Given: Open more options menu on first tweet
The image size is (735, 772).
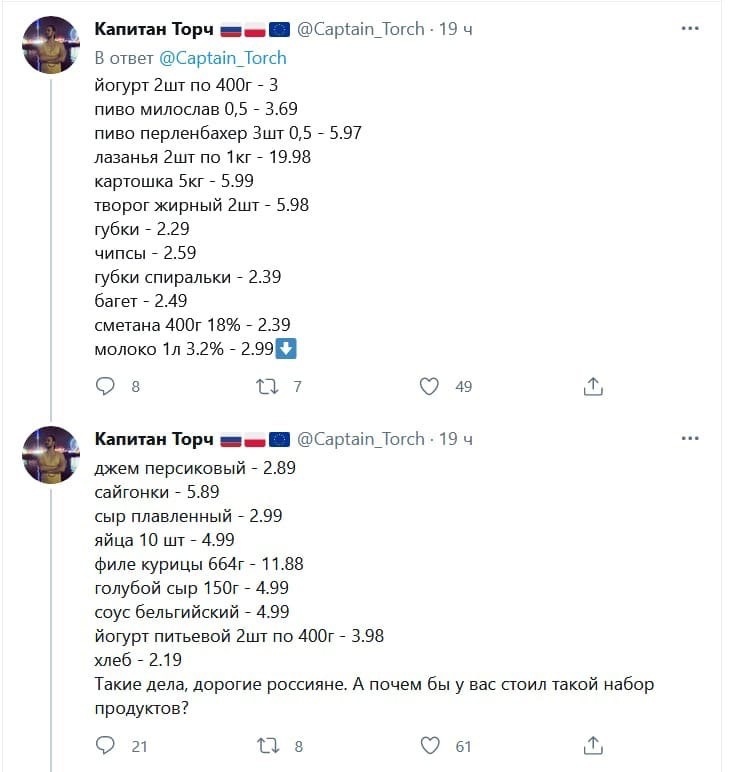Looking at the screenshot, I should (690, 29).
